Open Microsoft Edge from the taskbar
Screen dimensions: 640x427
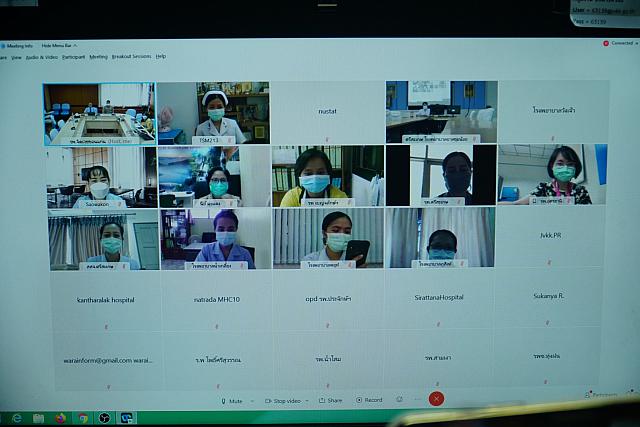click(x=17, y=418)
